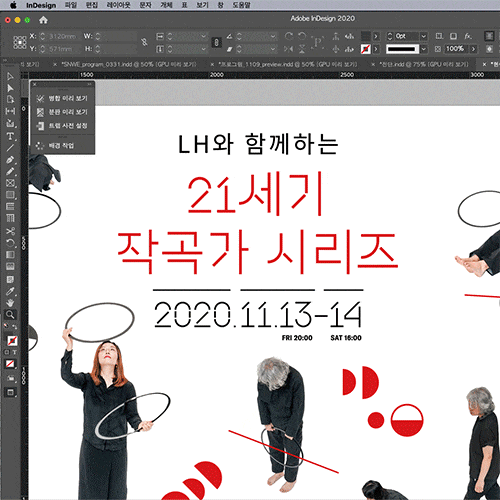The width and height of the screenshot is (500, 500).
Task: Open shear angle dropdown
Action: pyautogui.click(x=273, y=49)
